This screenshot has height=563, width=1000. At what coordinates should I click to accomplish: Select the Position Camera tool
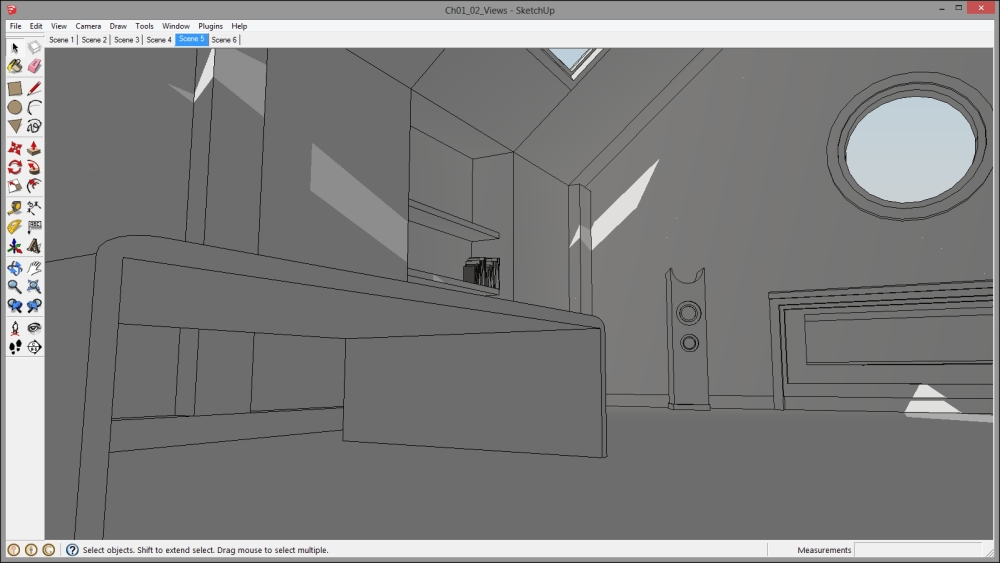coord(15,328)
